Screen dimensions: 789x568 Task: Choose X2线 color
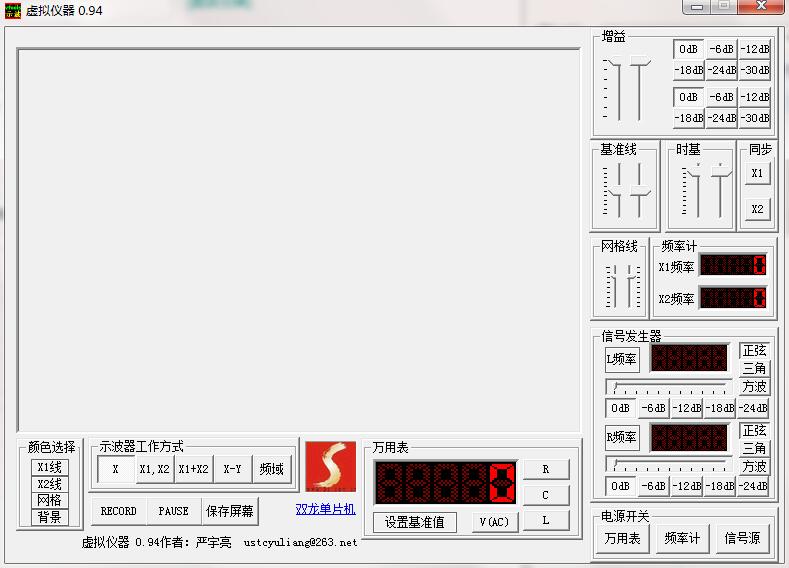coord(50,484)
